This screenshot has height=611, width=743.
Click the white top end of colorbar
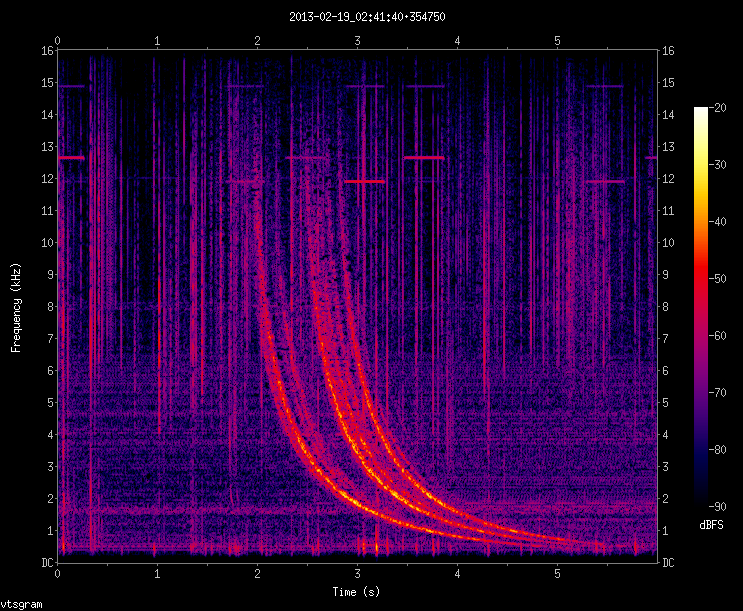(x=701, y=111)
